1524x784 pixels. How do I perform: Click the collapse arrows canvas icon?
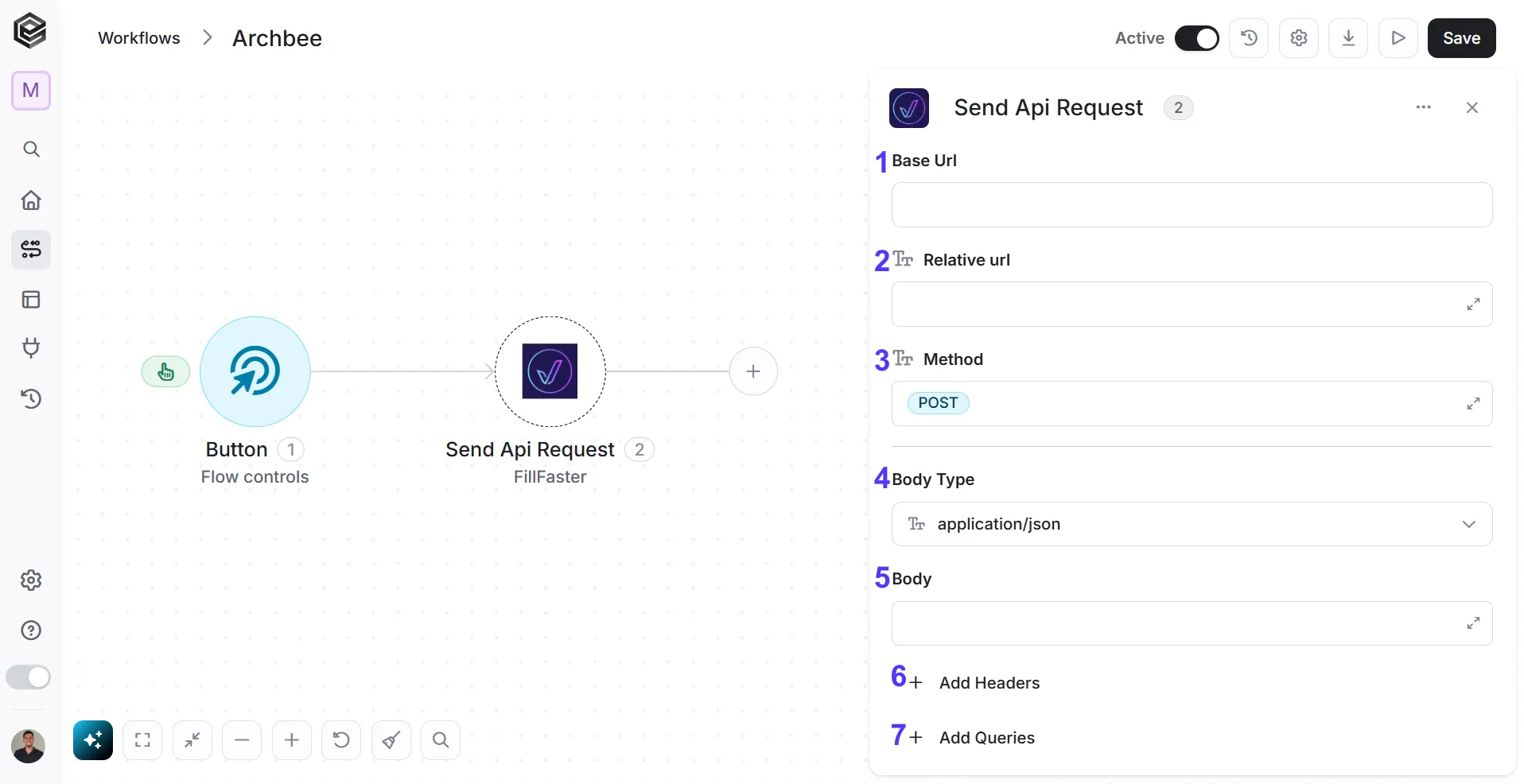tap(192, 740)
